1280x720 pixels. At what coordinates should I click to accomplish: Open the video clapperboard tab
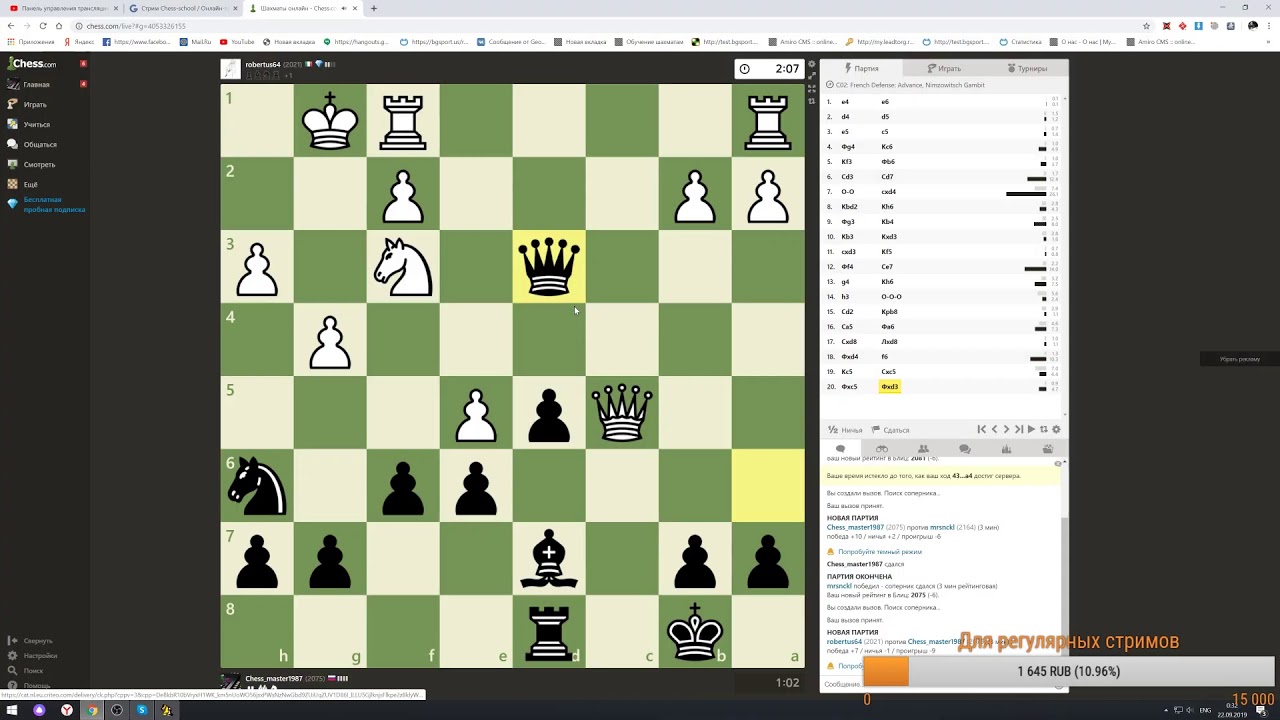[x=1048, y=449]
